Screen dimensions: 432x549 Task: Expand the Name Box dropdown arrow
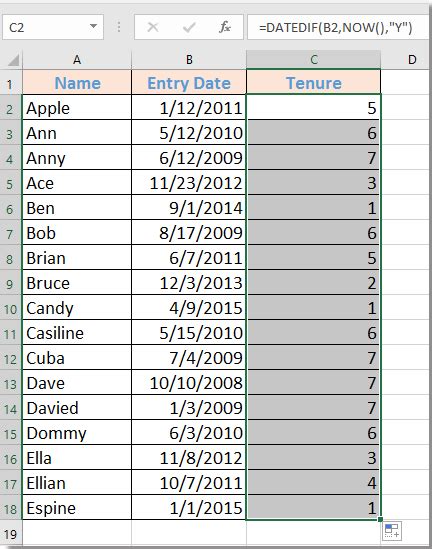(93, 26)
